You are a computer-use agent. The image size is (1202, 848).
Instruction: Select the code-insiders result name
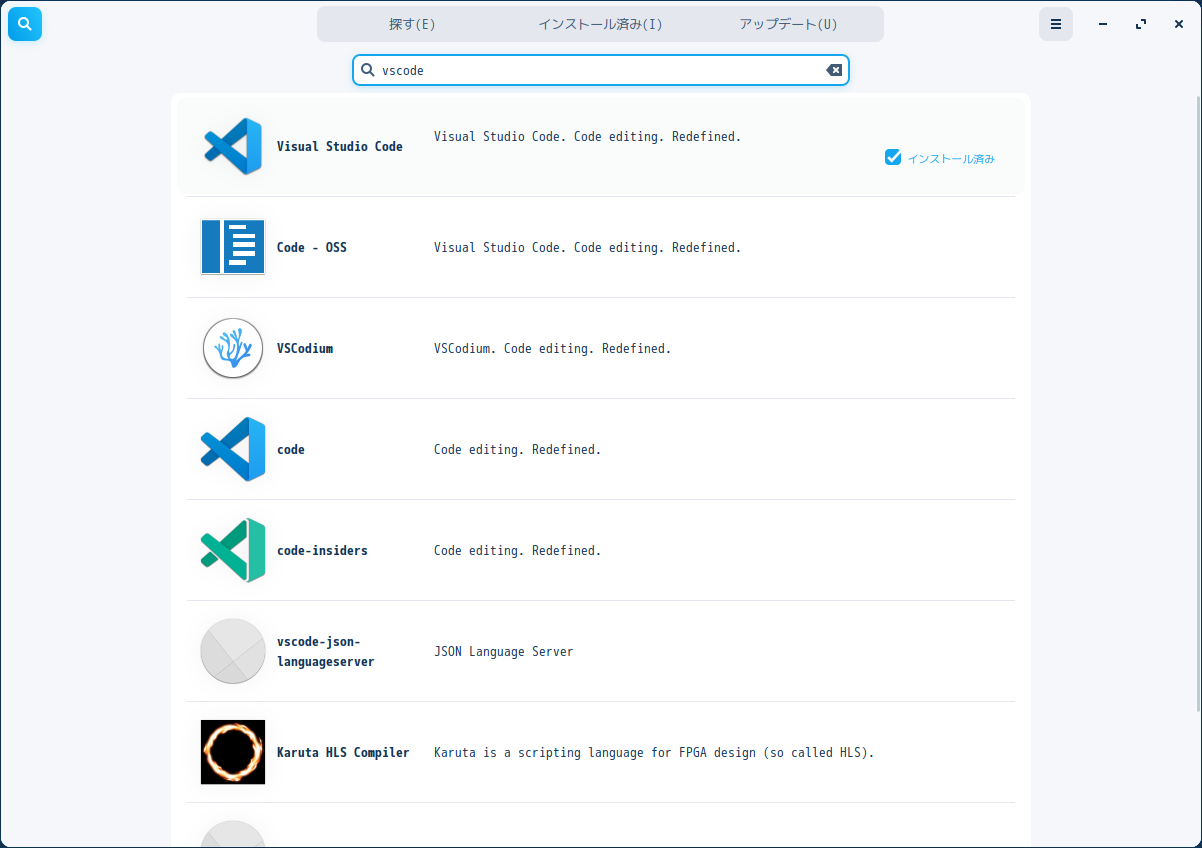(x=322, y=550)
